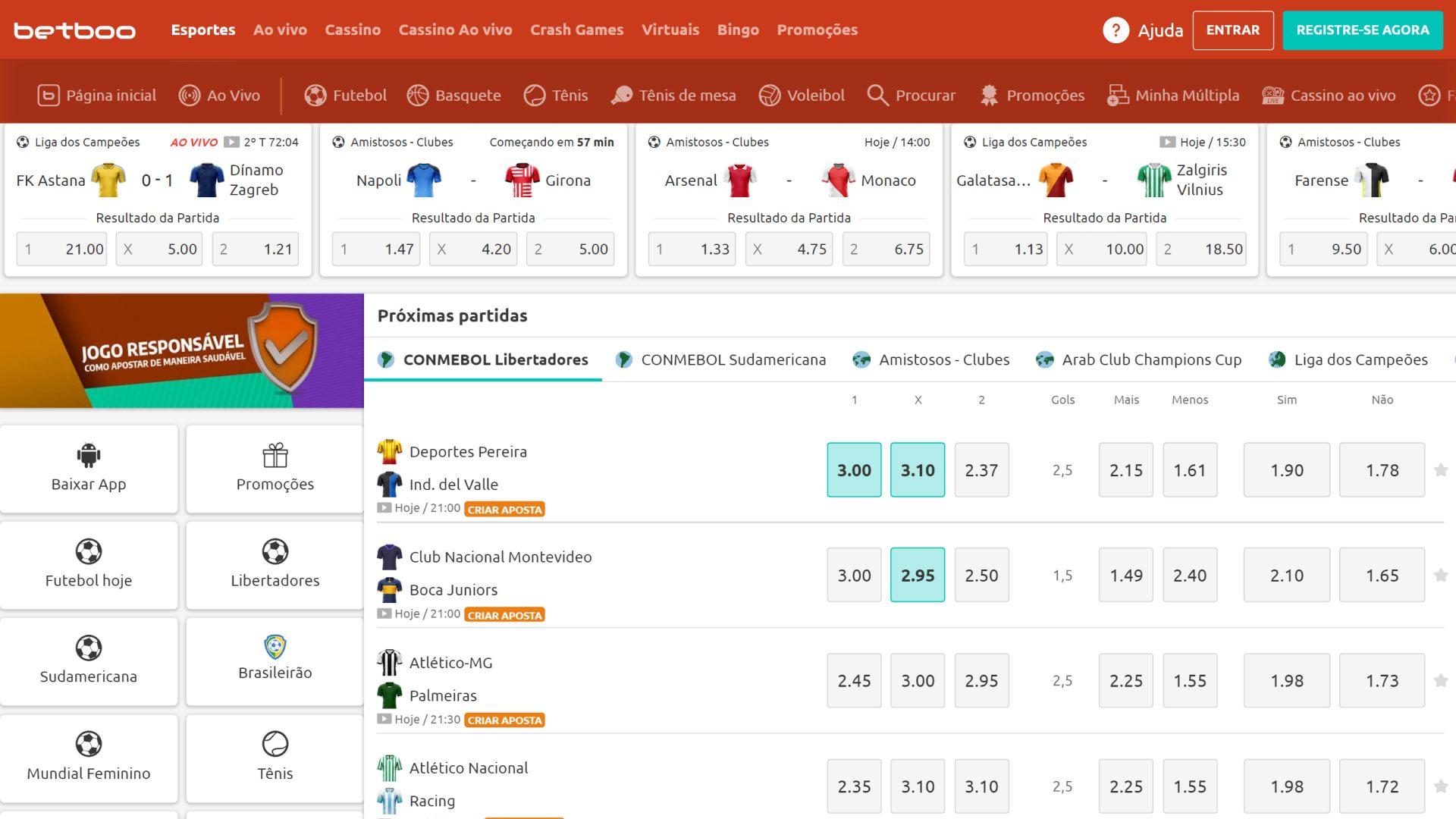Open the Cassino top menu
This screenshot has height=819, width=1456.
353,30
